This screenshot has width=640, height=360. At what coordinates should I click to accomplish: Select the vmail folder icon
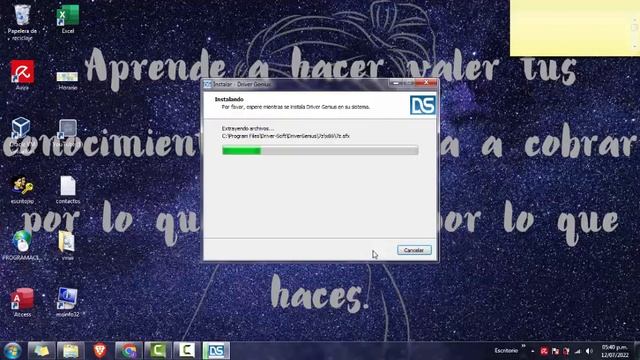coord(67,245)
